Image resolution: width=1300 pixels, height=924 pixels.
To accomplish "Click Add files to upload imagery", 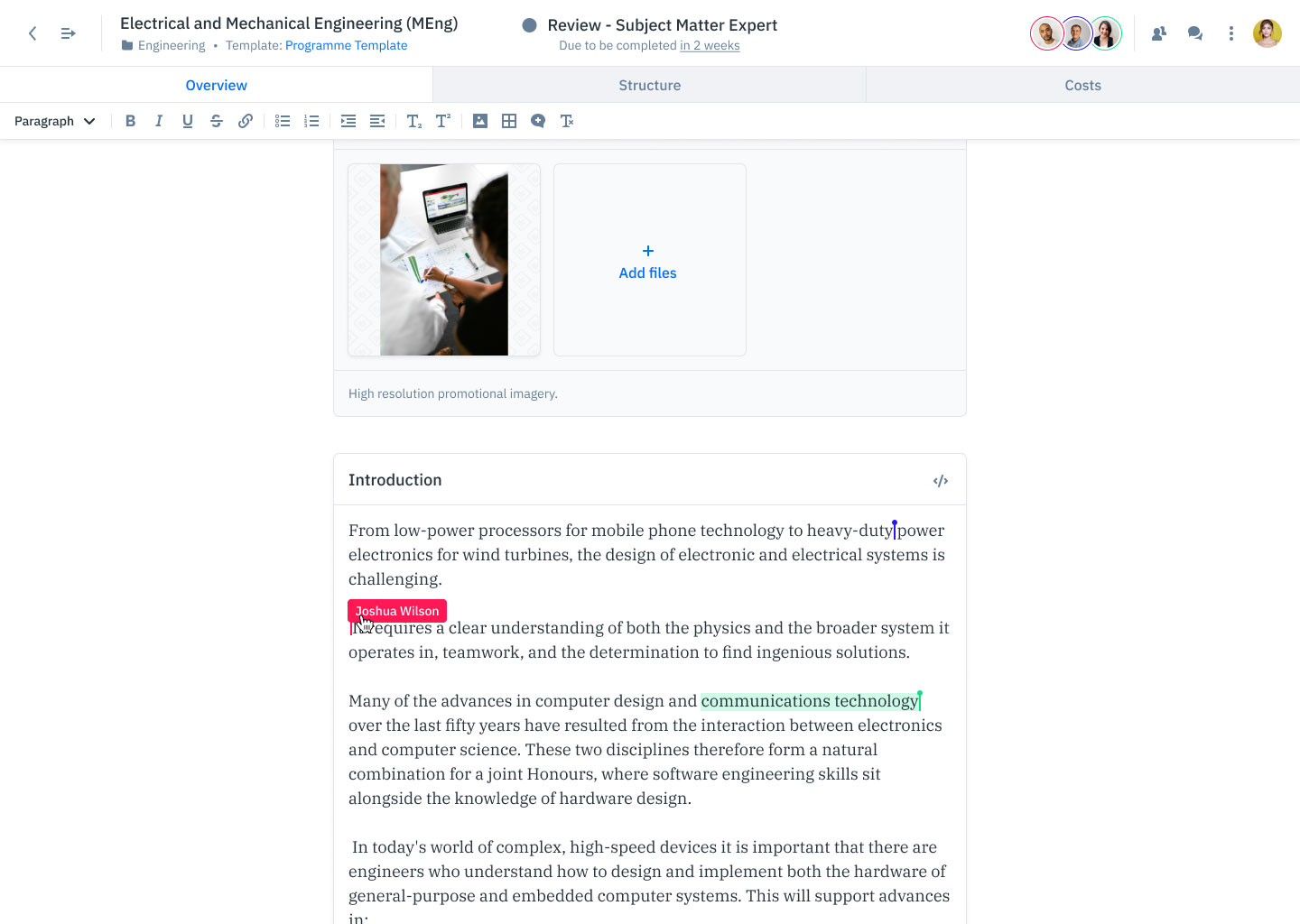I will pyautogui.click(x=647, y=263).
